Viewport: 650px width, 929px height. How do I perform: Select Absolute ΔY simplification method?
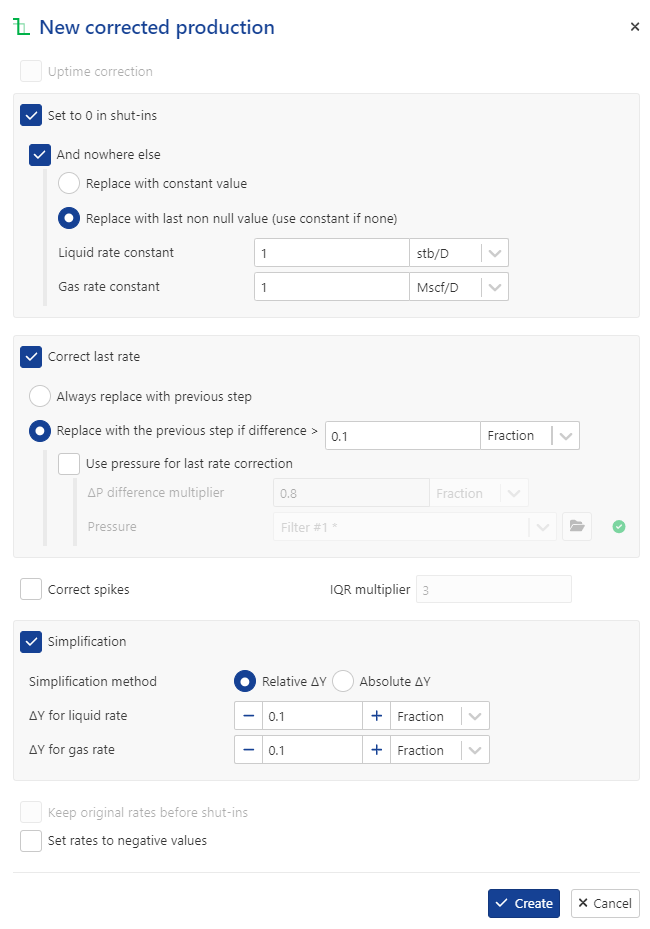coord(342,681)
